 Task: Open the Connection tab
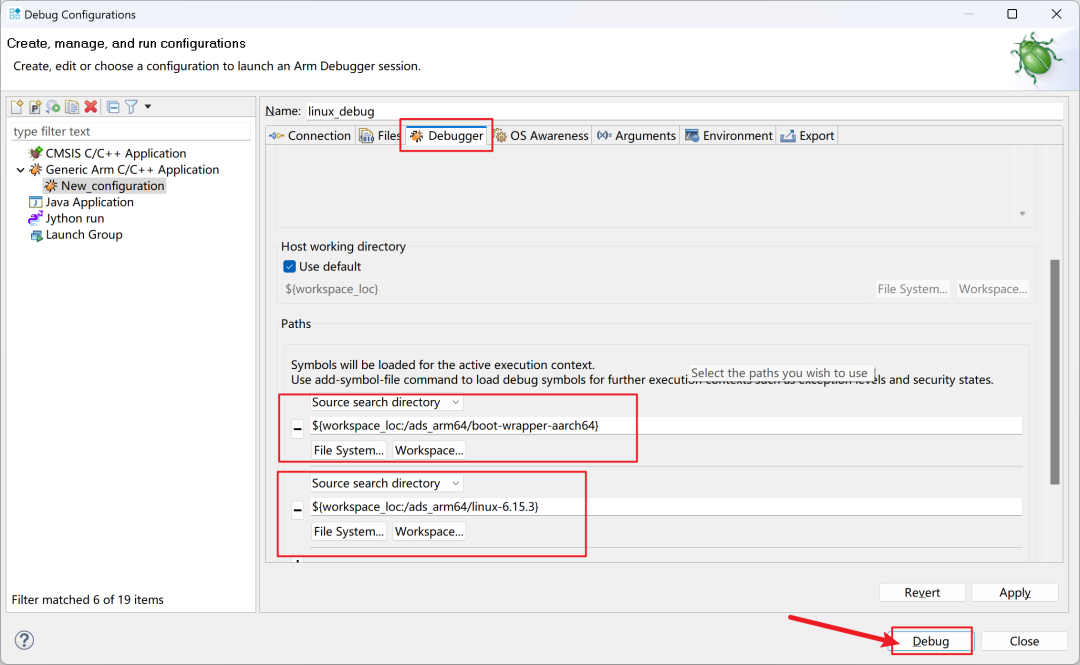[310, 136]
